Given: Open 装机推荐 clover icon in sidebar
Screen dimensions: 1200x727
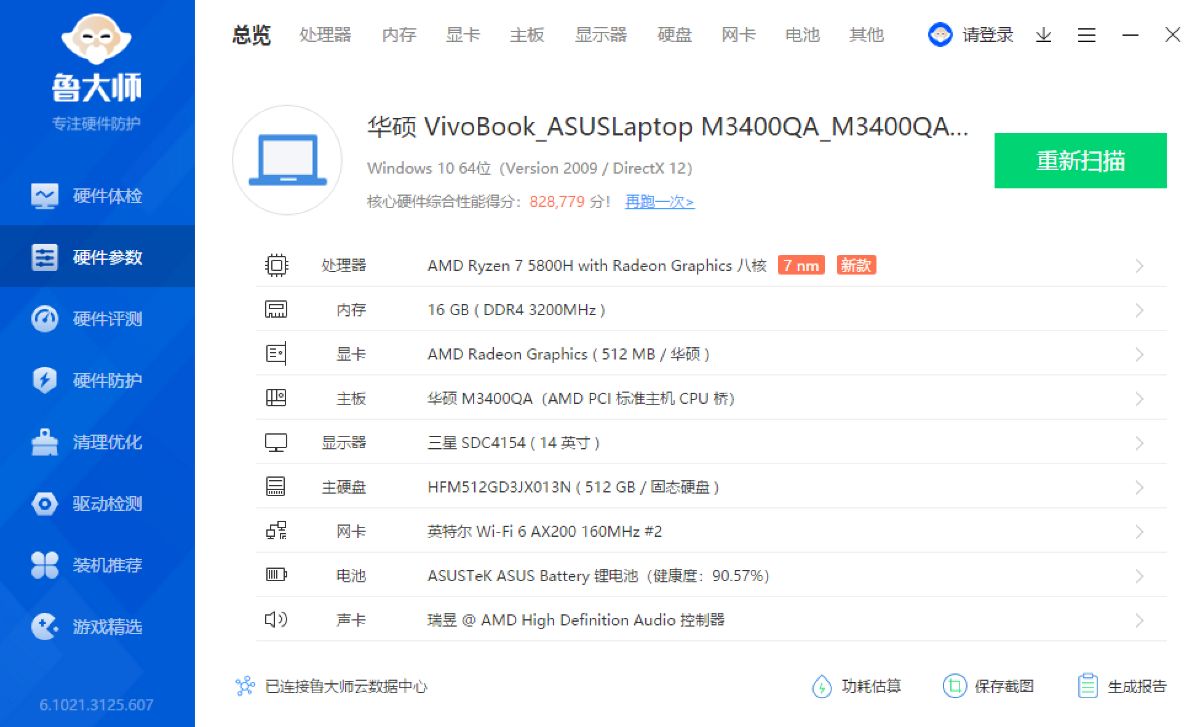Looking at the screenshot, I should tap(45, 565).
